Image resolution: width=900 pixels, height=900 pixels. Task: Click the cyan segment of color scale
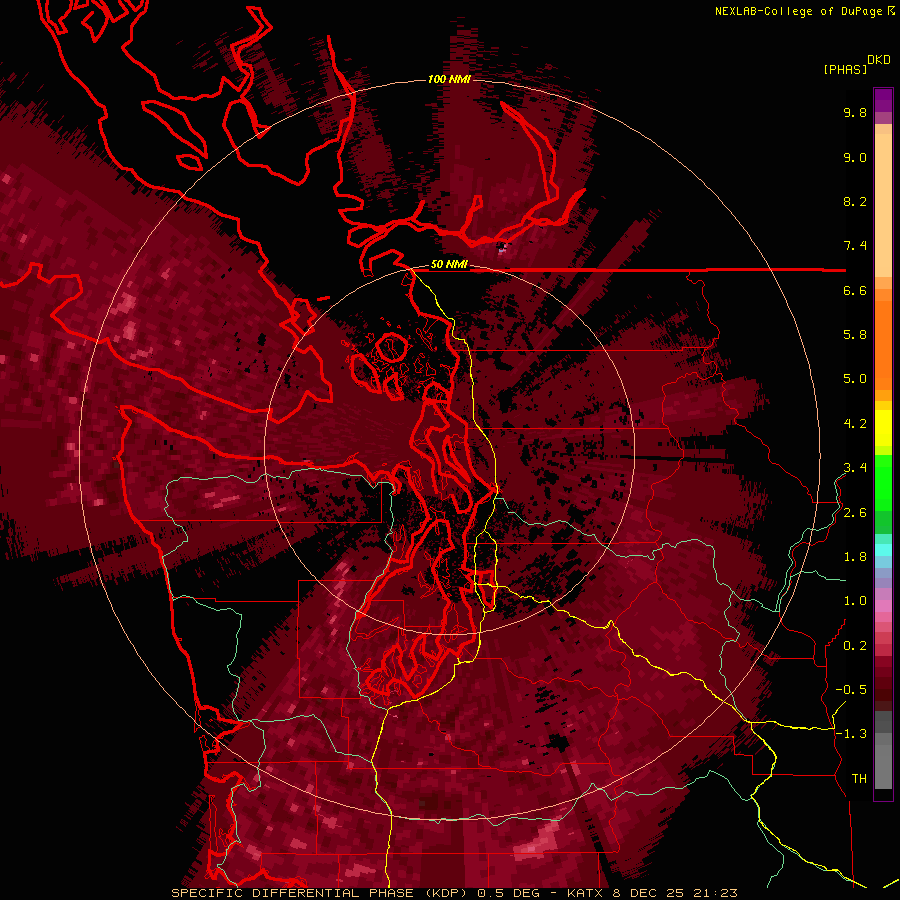click(883, 549)
